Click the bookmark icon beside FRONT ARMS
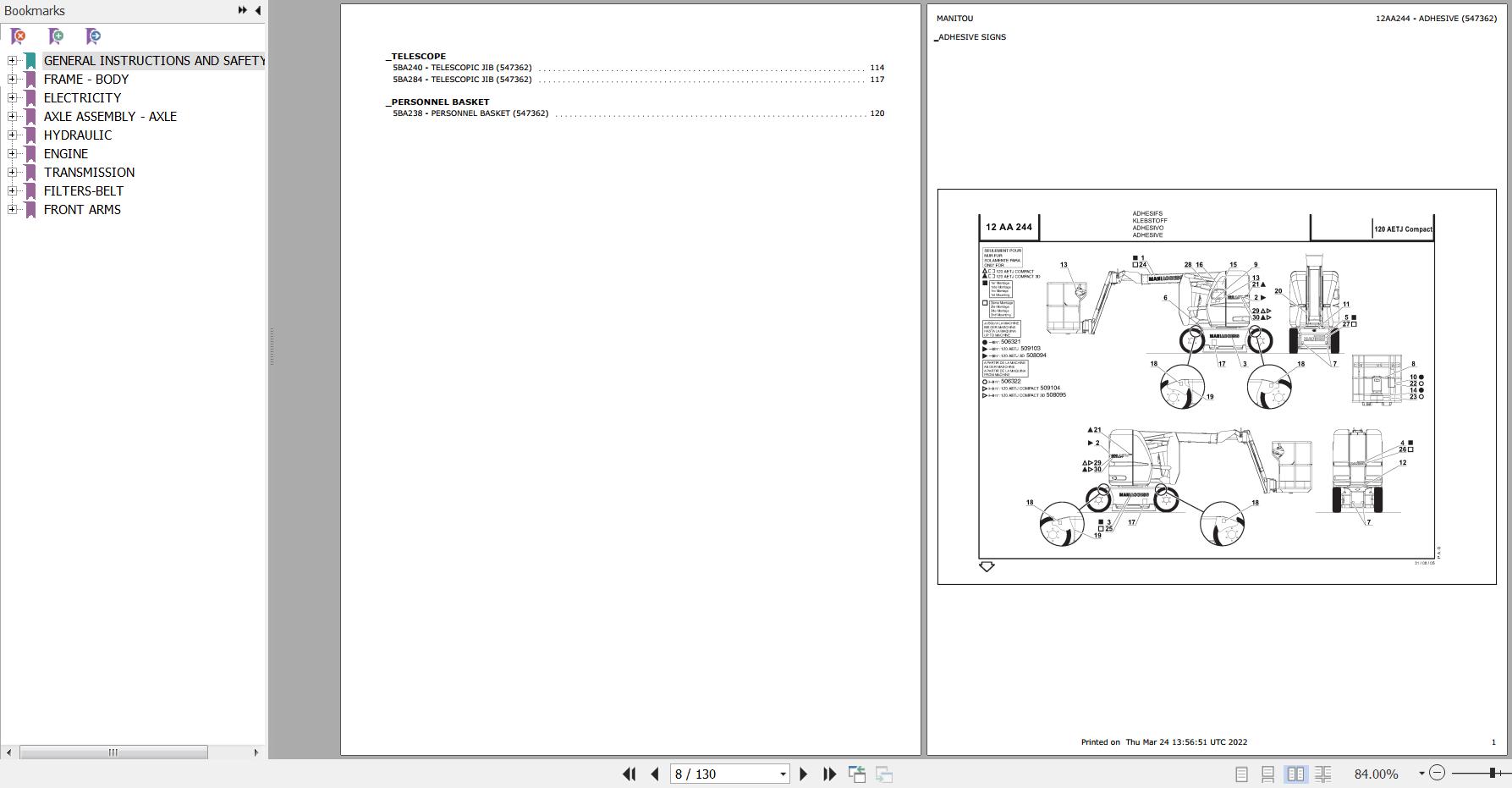The width and height of the screenshot is (1512, 788). tap(30, 210)
